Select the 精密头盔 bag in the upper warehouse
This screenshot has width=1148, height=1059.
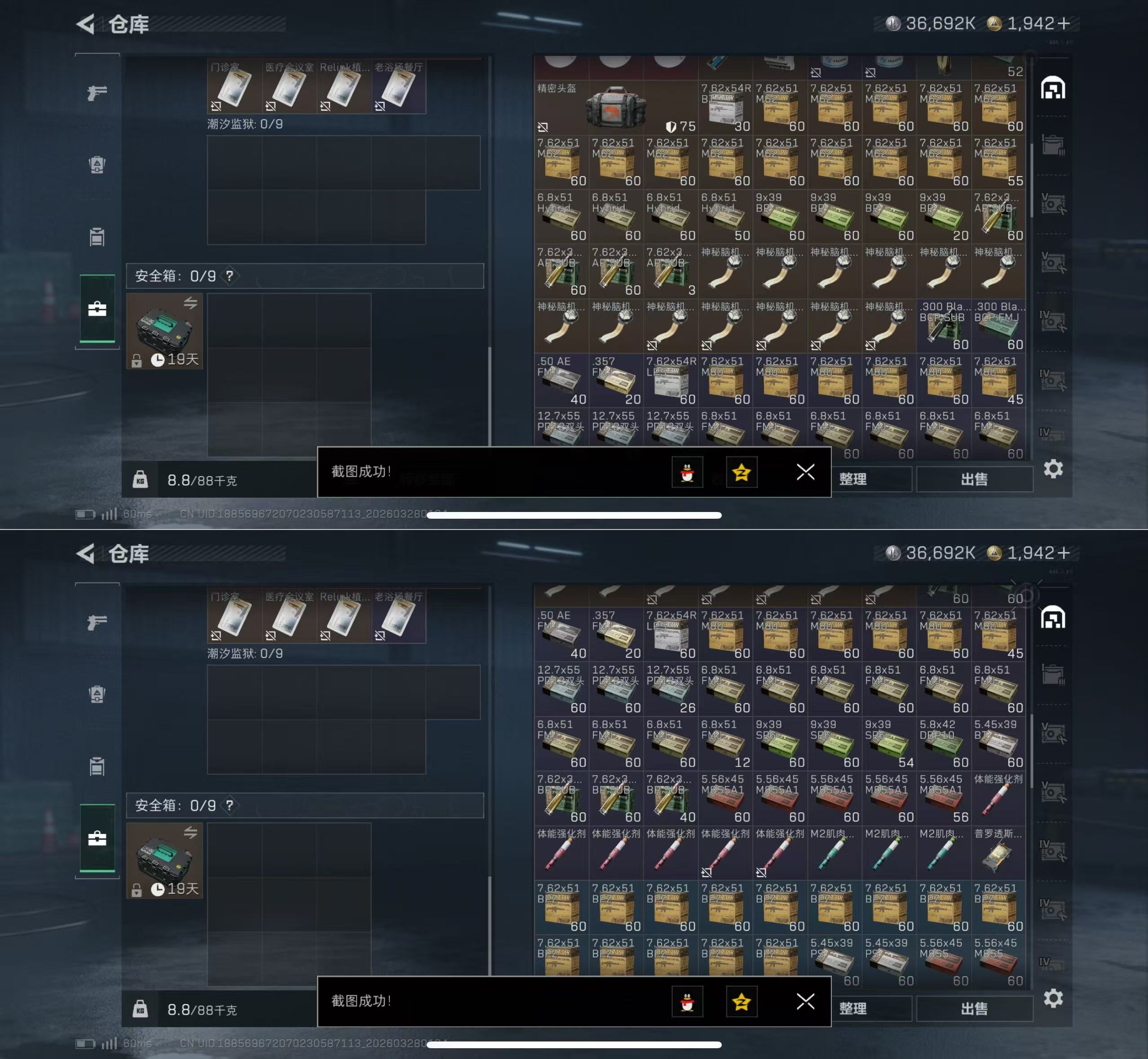coord(616,107)
